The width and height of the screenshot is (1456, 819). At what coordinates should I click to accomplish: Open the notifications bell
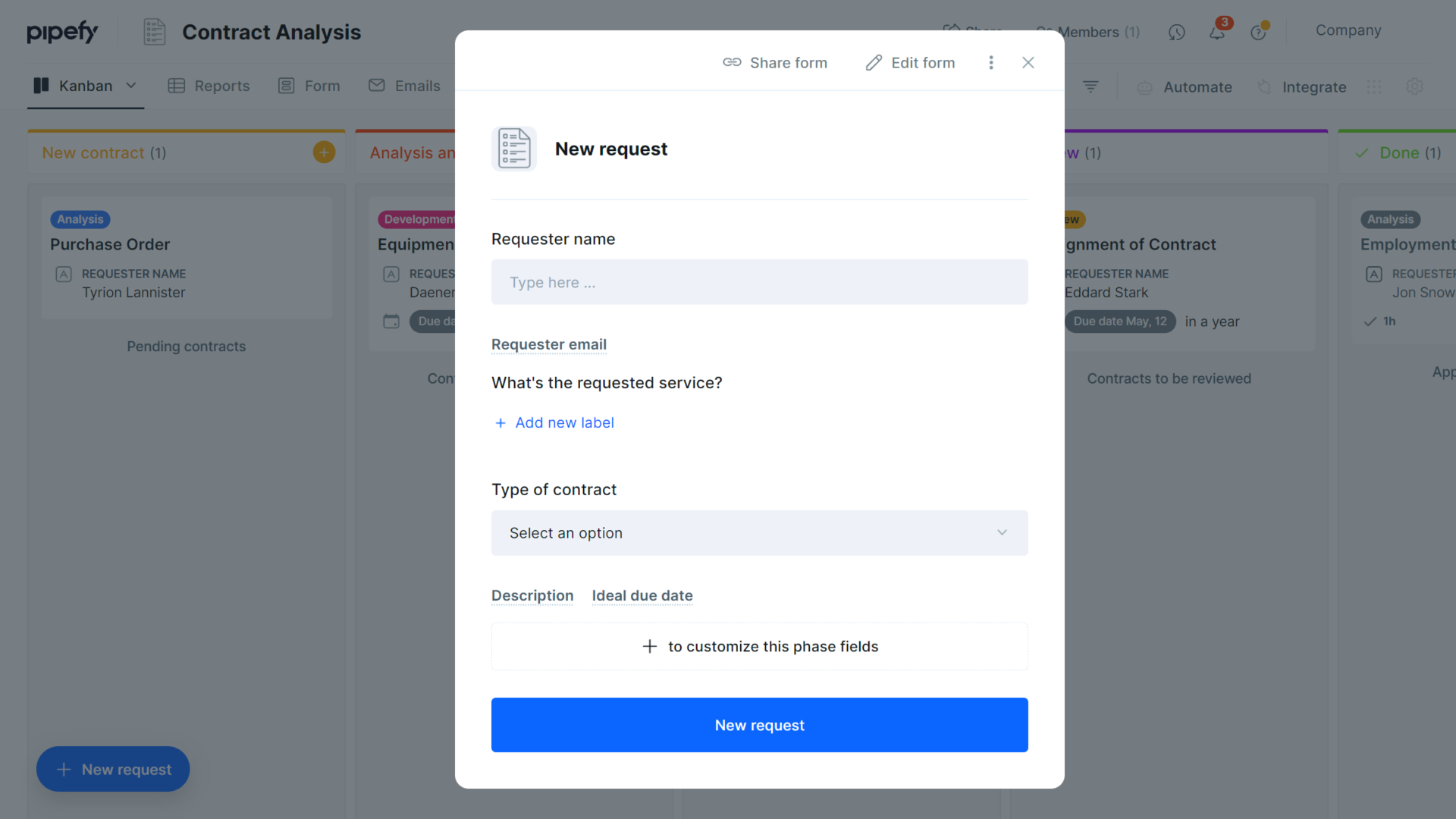click(1218, 33)
